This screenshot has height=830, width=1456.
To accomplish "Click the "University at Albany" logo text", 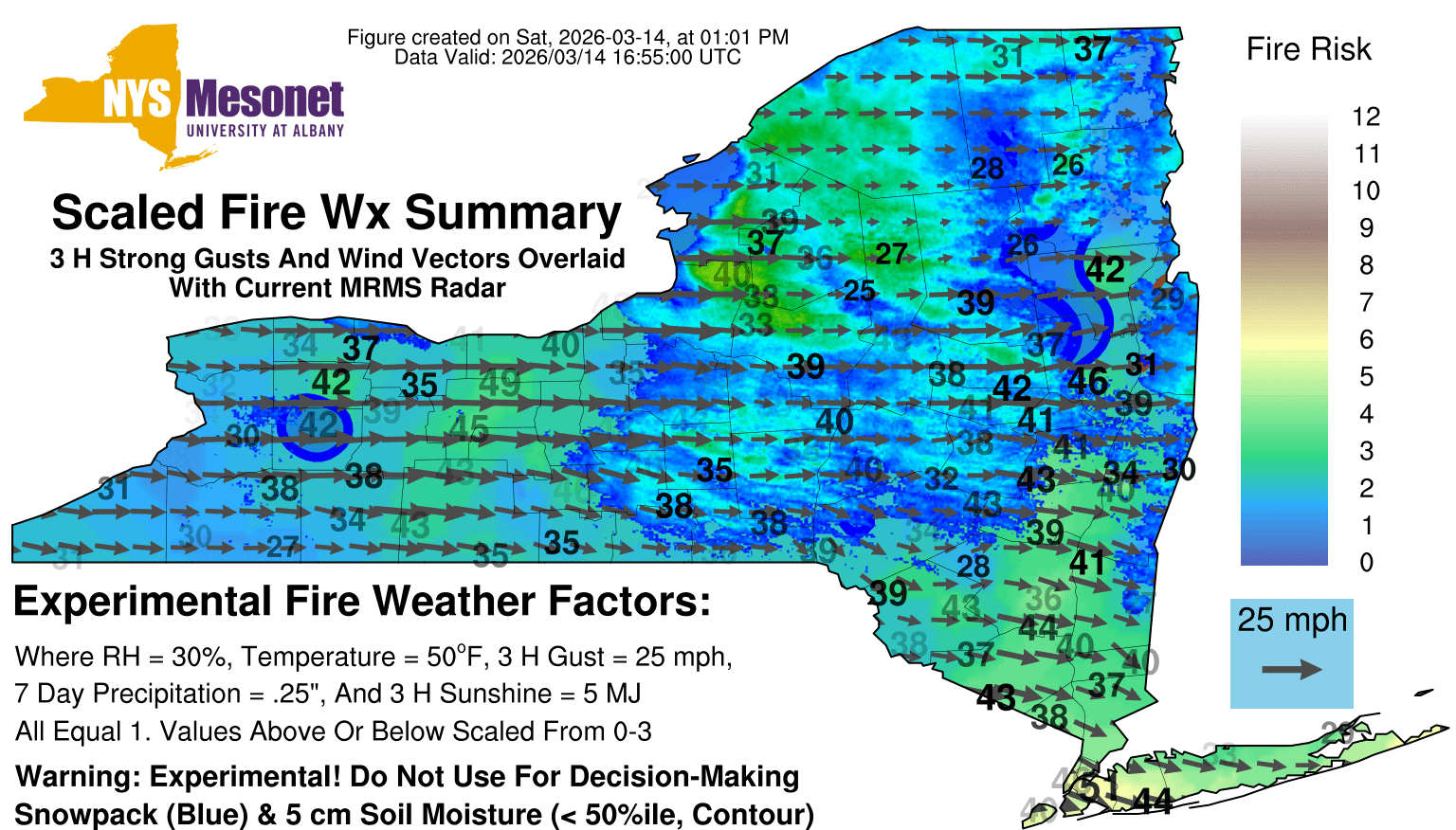I will (264, 131).
